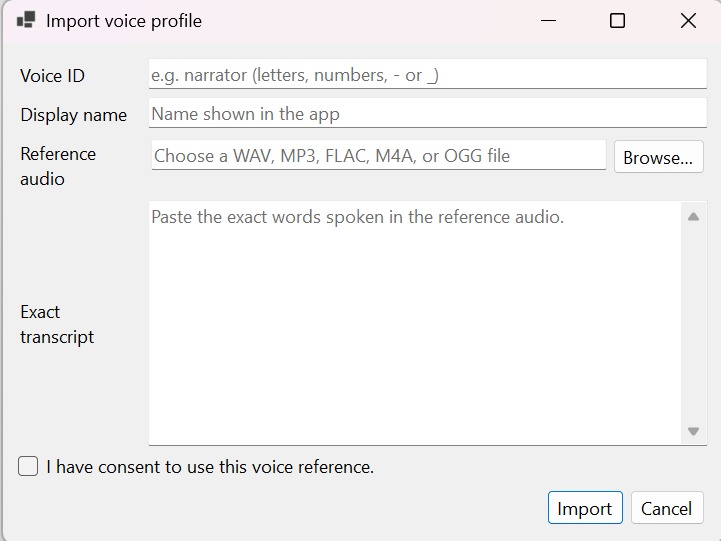
Task: Minimize the Import voice profile window
Action: coord(548,21)
